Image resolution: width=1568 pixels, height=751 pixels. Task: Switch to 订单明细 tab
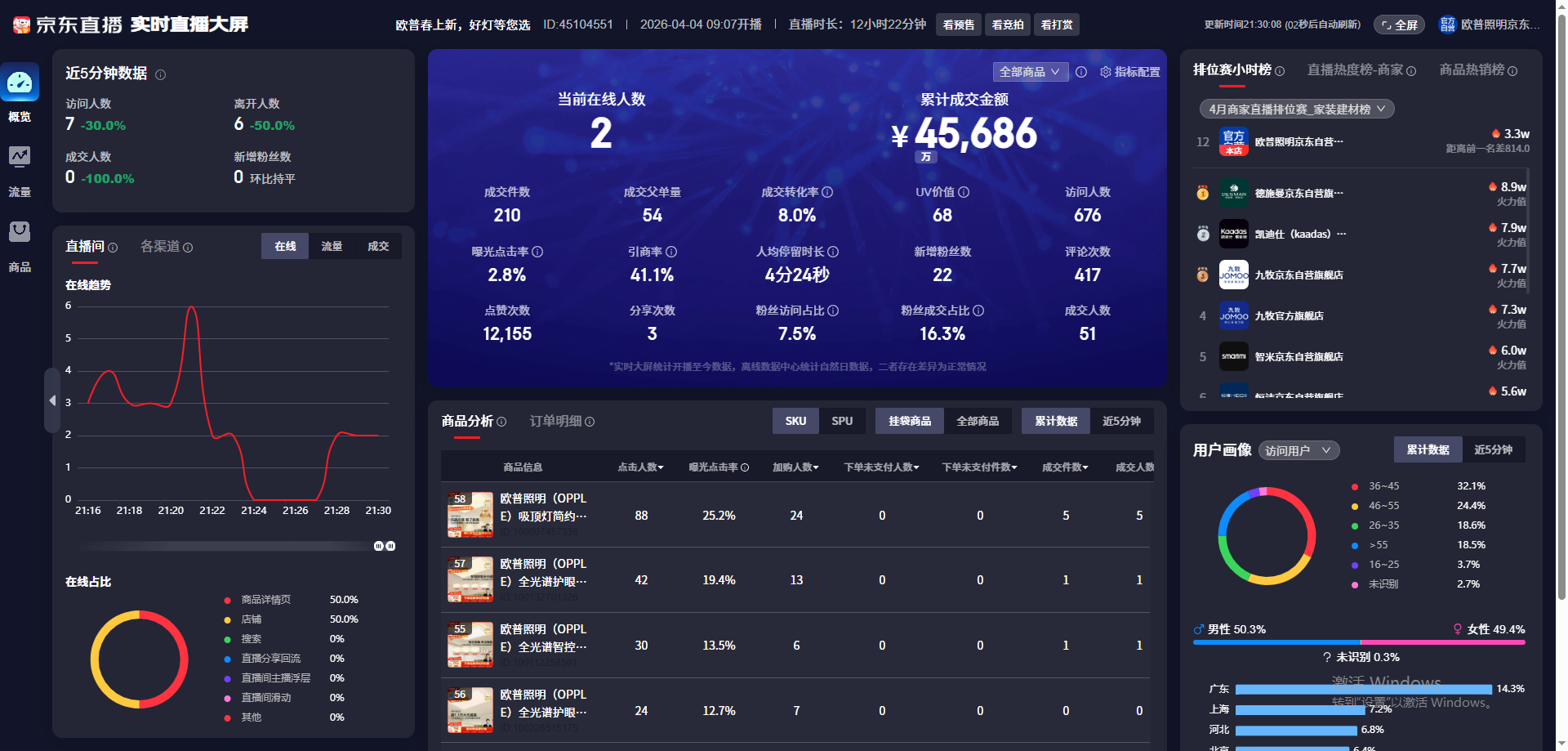pyautogui.click(x=555, y=421)
